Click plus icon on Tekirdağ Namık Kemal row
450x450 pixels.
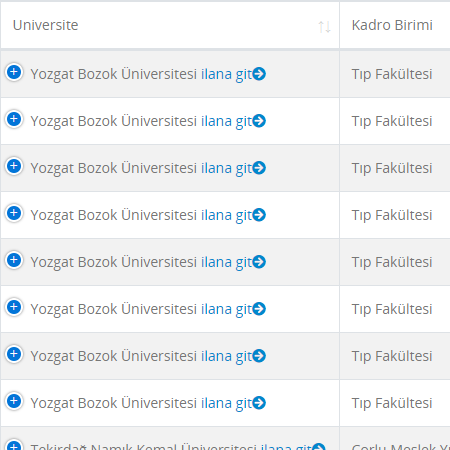point(14,445)
